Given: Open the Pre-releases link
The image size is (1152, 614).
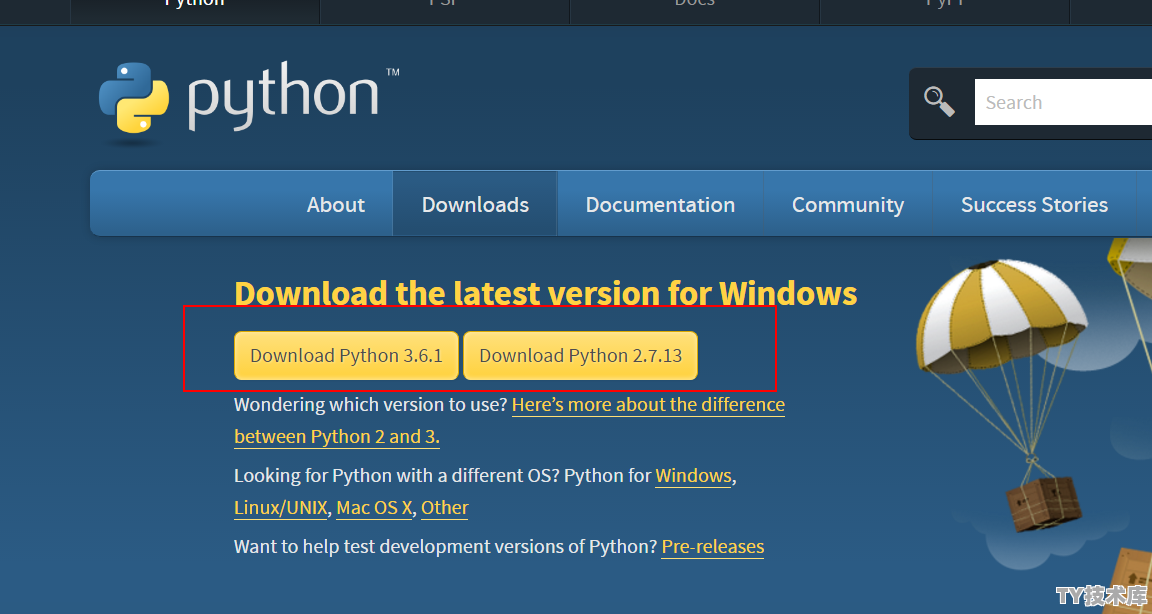Looking at the screenshot, I should (713, 547).
